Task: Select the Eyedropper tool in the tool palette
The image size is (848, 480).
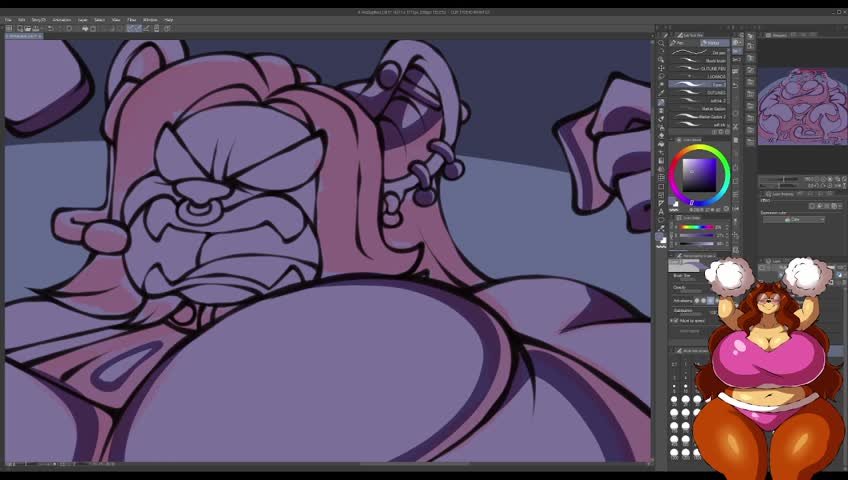Action: (661, 92)
